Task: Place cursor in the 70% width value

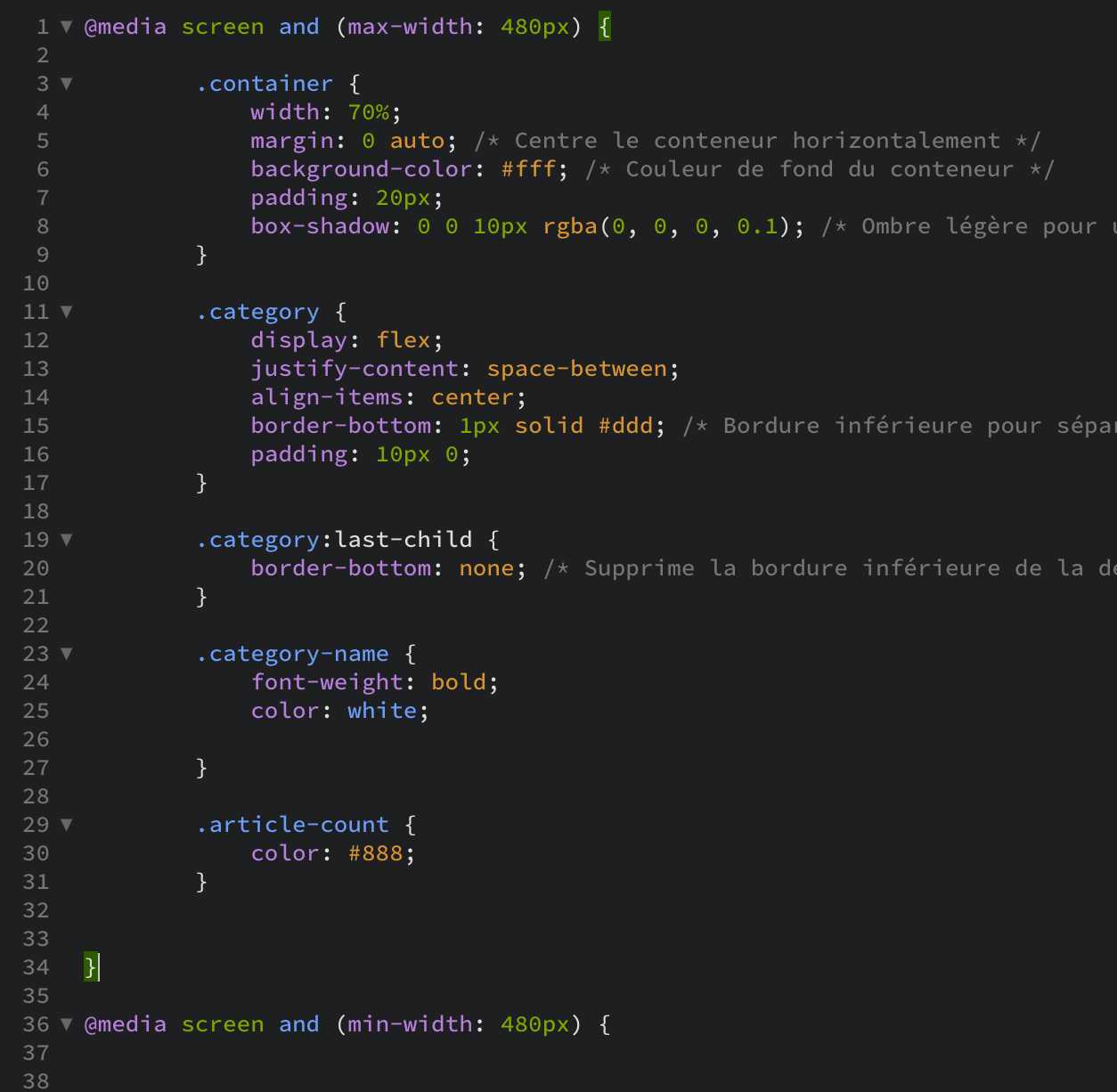Action: (x=368, y=112)
